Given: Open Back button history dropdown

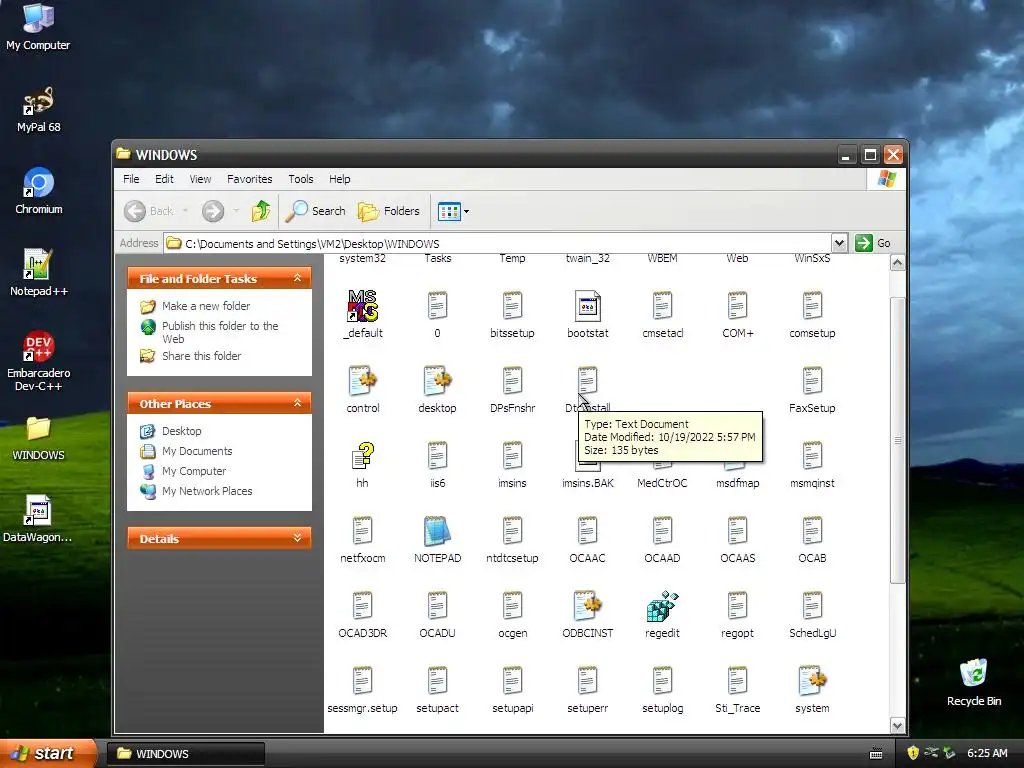Looking at the screenshot, I should (x=185, y=211).
